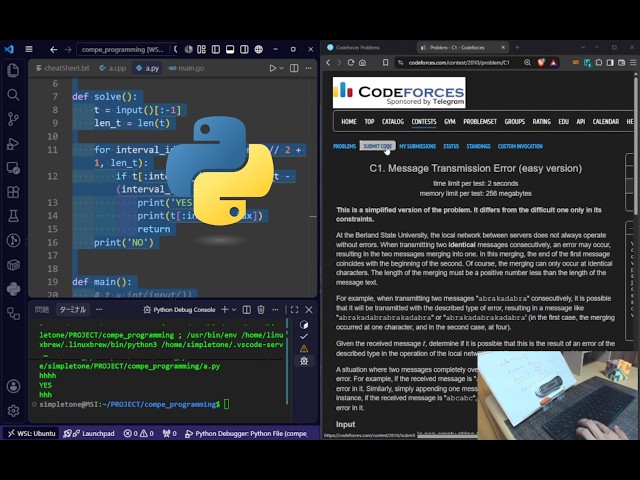Open the Source Control view
Viewport: 640px width, 480px height.
(x=13, y=119)
